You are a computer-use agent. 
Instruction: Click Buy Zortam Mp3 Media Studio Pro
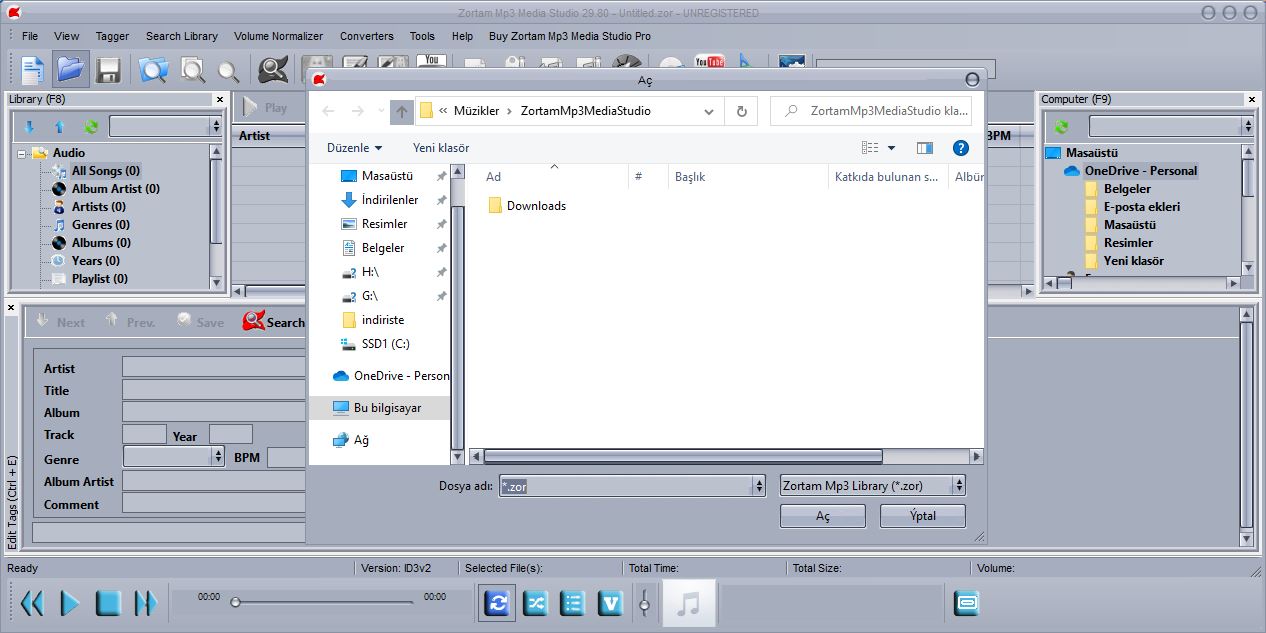pyautogui.click(x=570, y=36)
